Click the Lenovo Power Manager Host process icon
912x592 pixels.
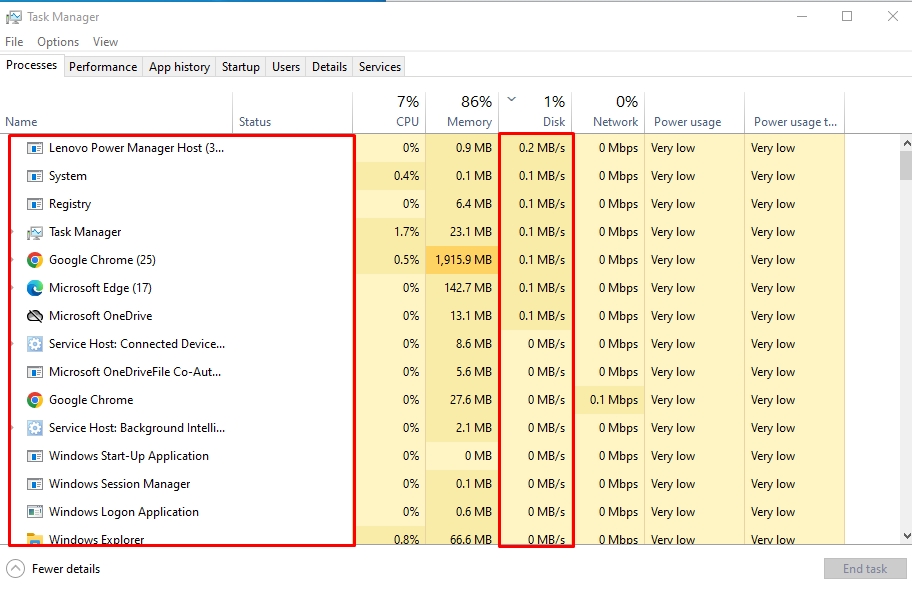coord(35,148)
